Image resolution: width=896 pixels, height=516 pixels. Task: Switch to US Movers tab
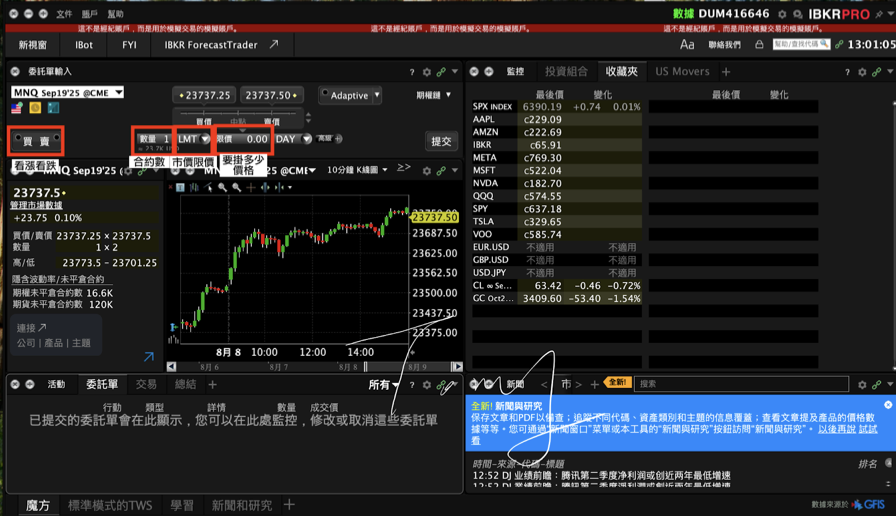click(682, 71)
